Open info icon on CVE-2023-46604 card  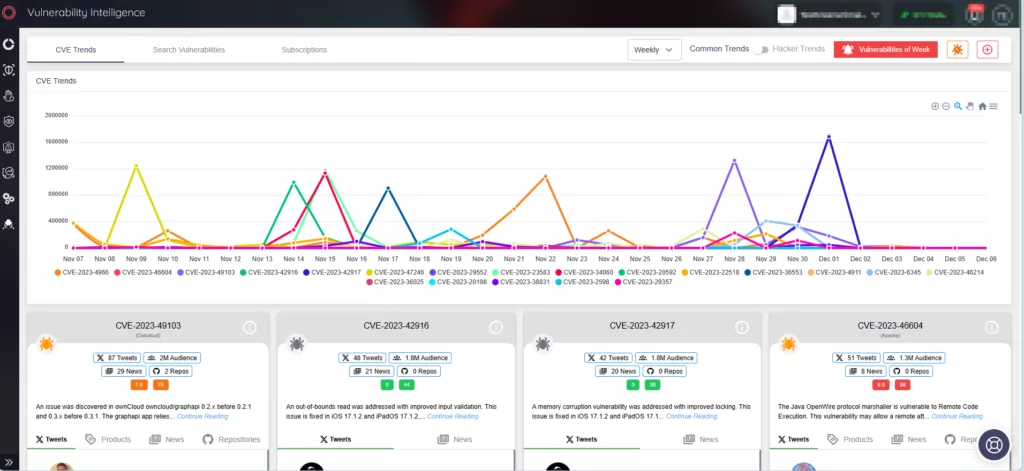click(x=991, y=327)
